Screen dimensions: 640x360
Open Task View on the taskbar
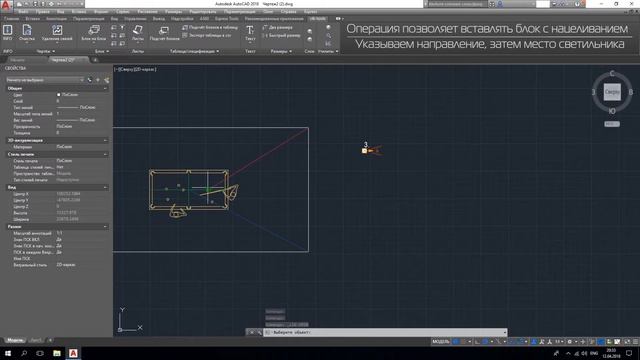point(40,353)
